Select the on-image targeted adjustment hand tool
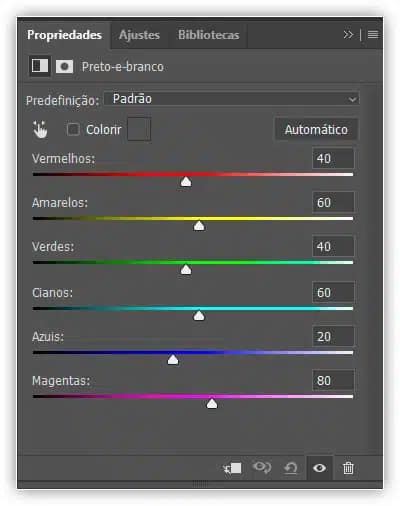400x506 pixels. [40, 130]
